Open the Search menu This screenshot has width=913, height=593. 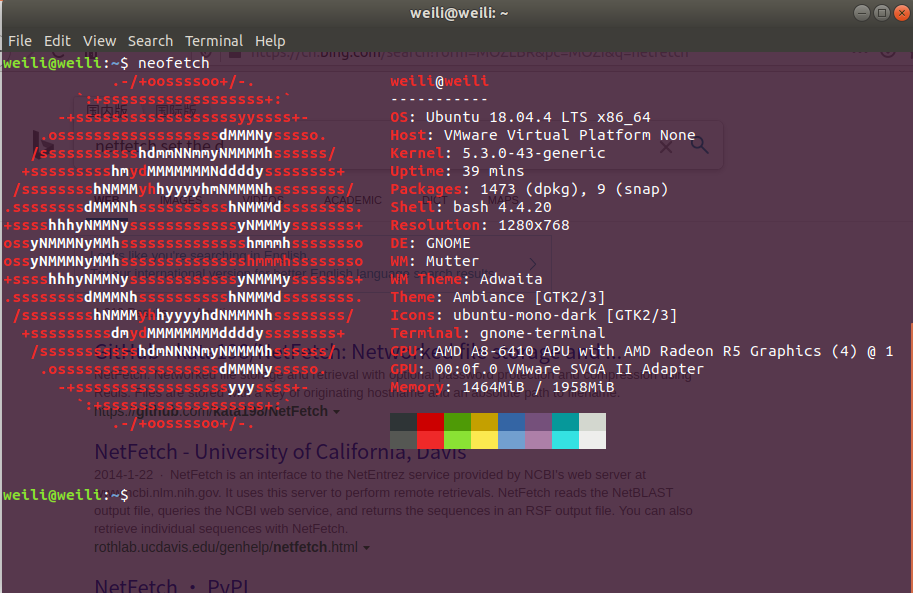pyautogui.click(x=150, y=41)
